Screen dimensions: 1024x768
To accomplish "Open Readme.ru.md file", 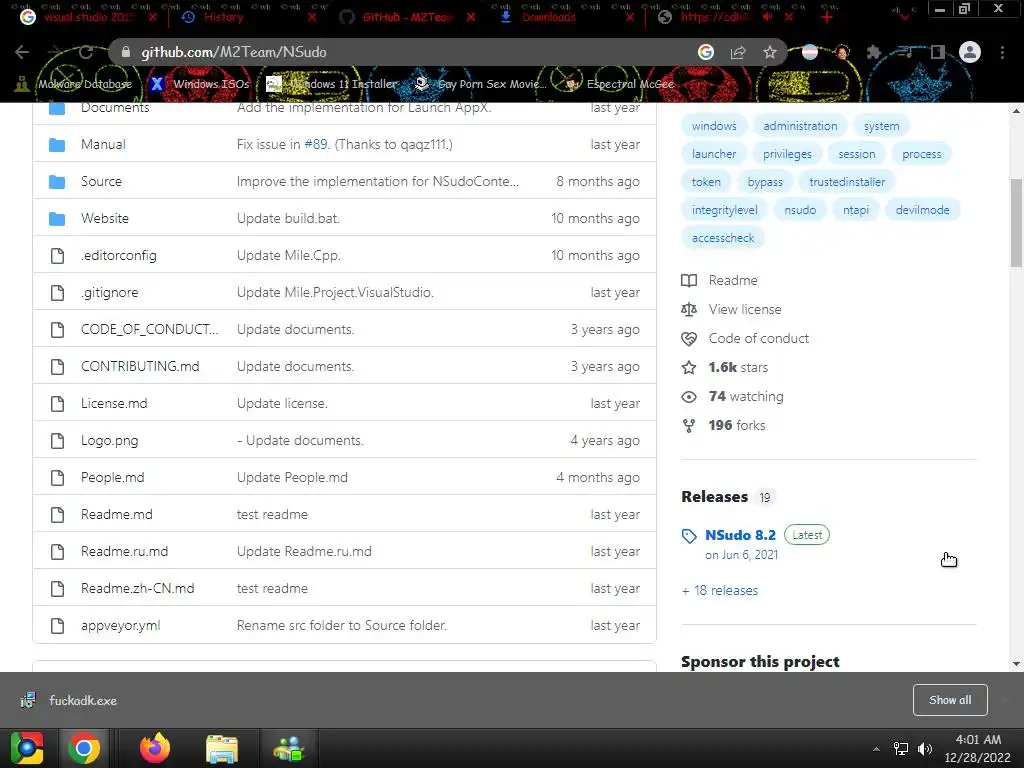I will coord(124,552).
